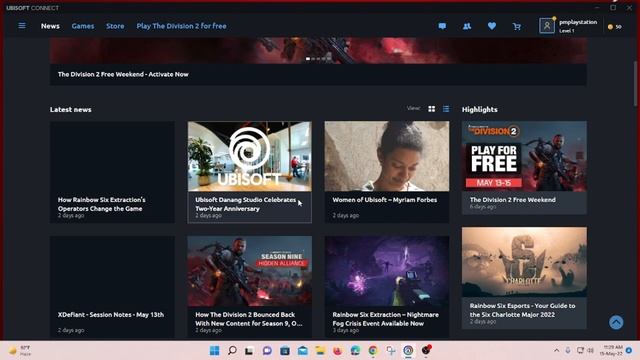640x360 pixels.
Task: Click the Division 2 Play For Free thumbnail
Action: pyautogui.click(x=524, y=156)
